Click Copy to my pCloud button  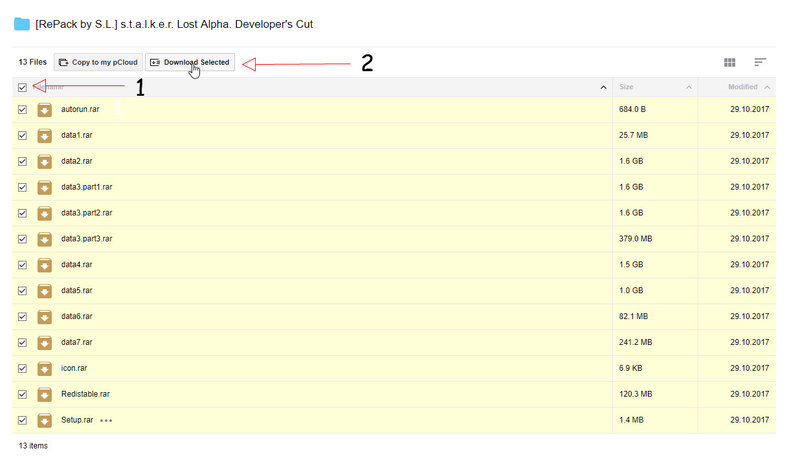click(98, 62)
